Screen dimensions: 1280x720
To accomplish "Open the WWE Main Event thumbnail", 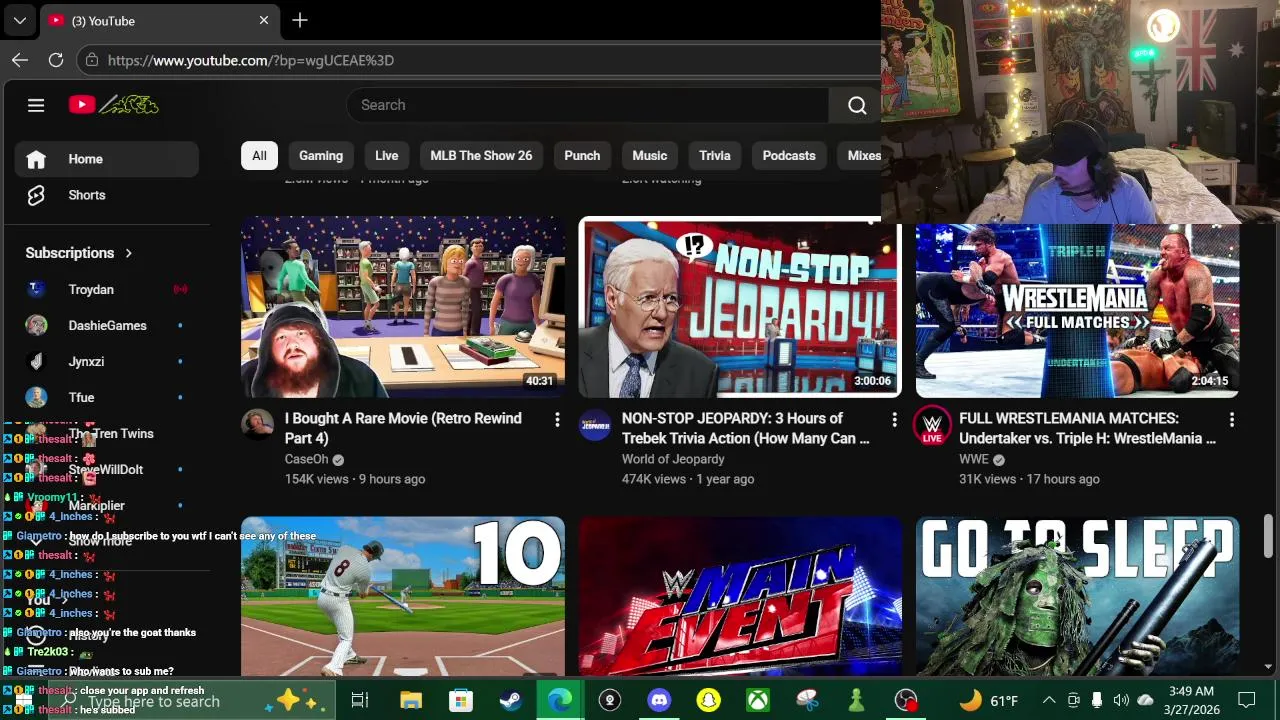I will (740, 596).
